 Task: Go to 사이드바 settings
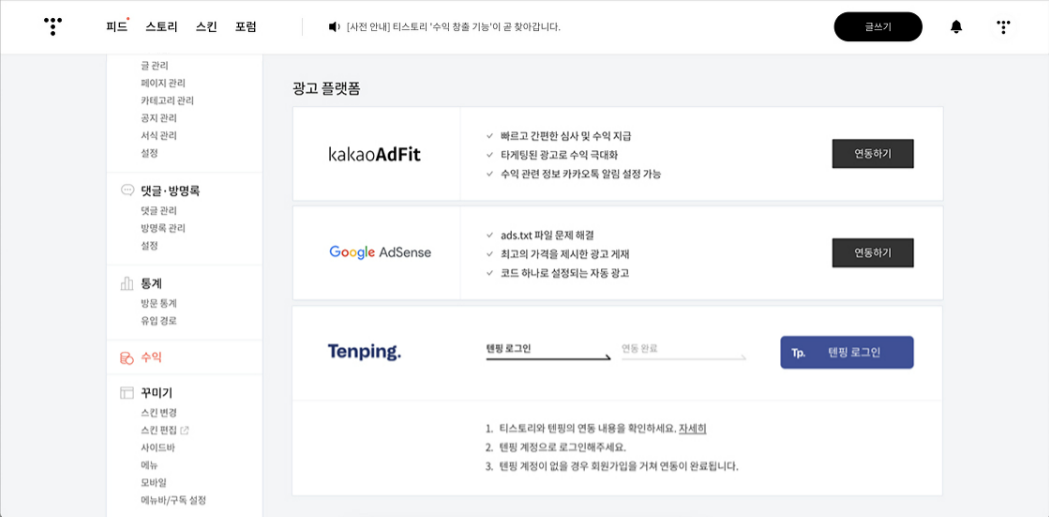click(x=157, y=447)
